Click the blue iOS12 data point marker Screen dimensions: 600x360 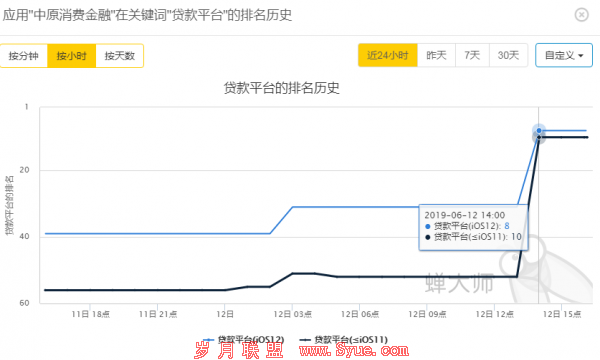pos(539,130)
